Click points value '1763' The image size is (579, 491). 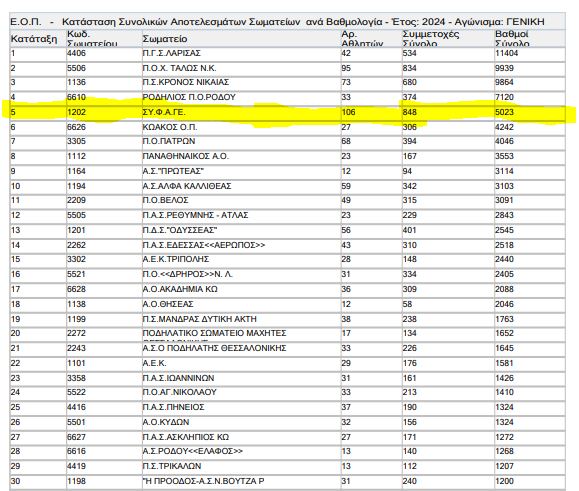[504, 319]
